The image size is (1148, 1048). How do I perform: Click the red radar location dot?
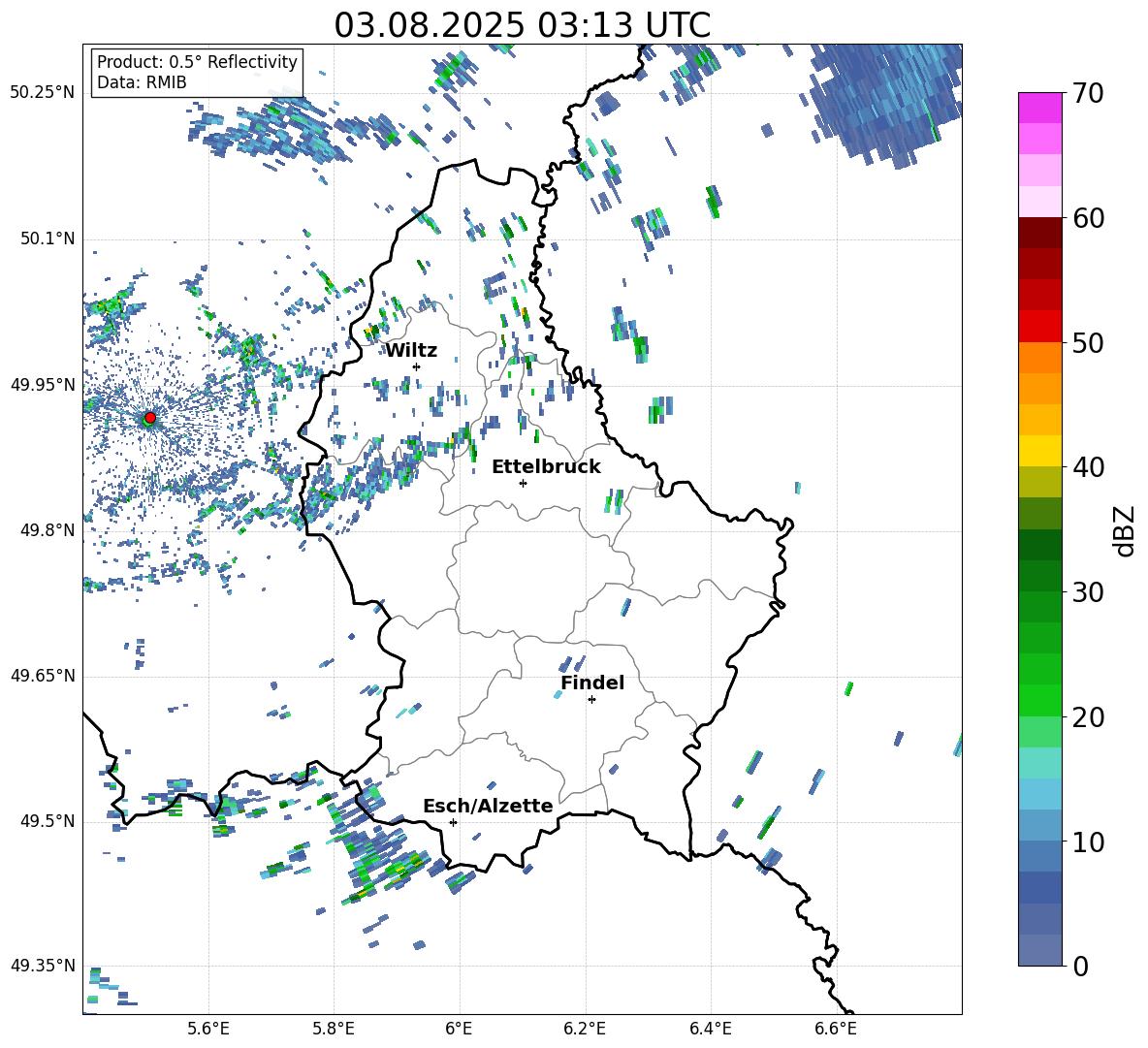[150, 418]
